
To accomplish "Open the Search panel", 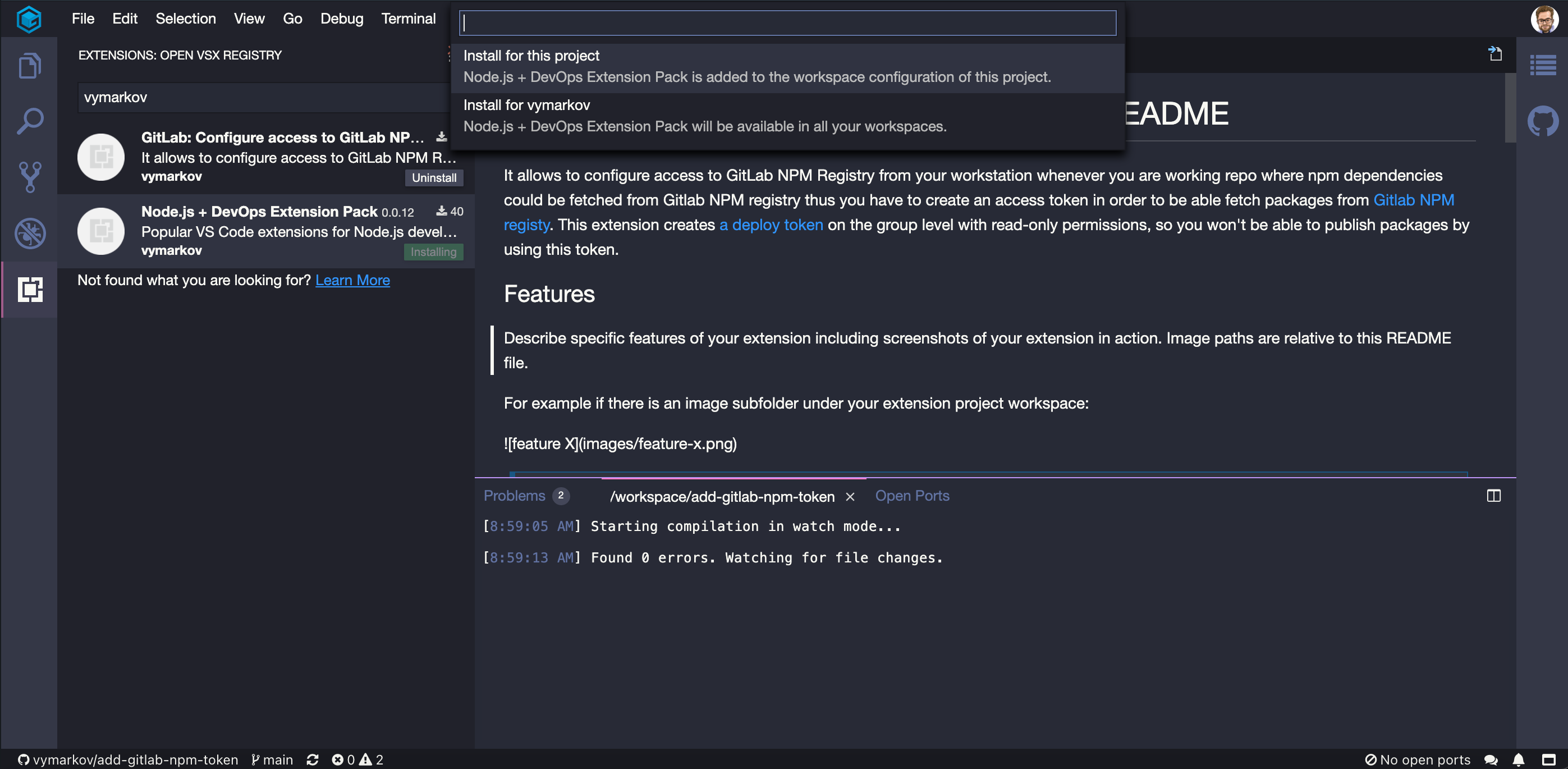I will 29,120.
